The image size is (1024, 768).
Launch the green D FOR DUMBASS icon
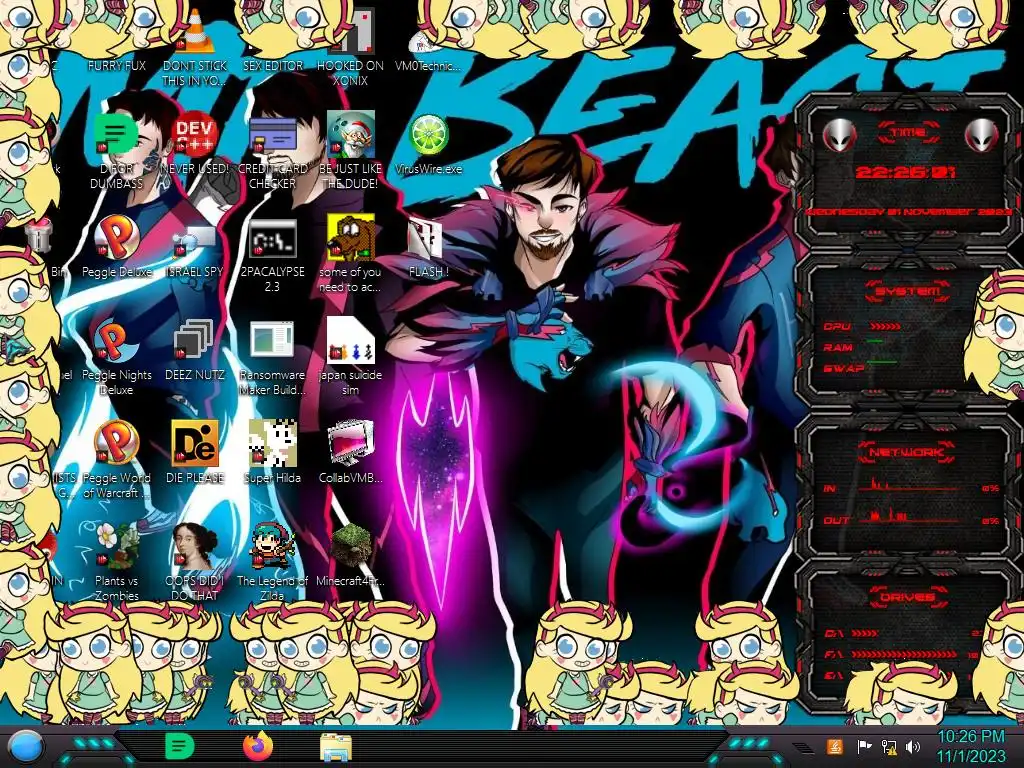tap(116, 135)
